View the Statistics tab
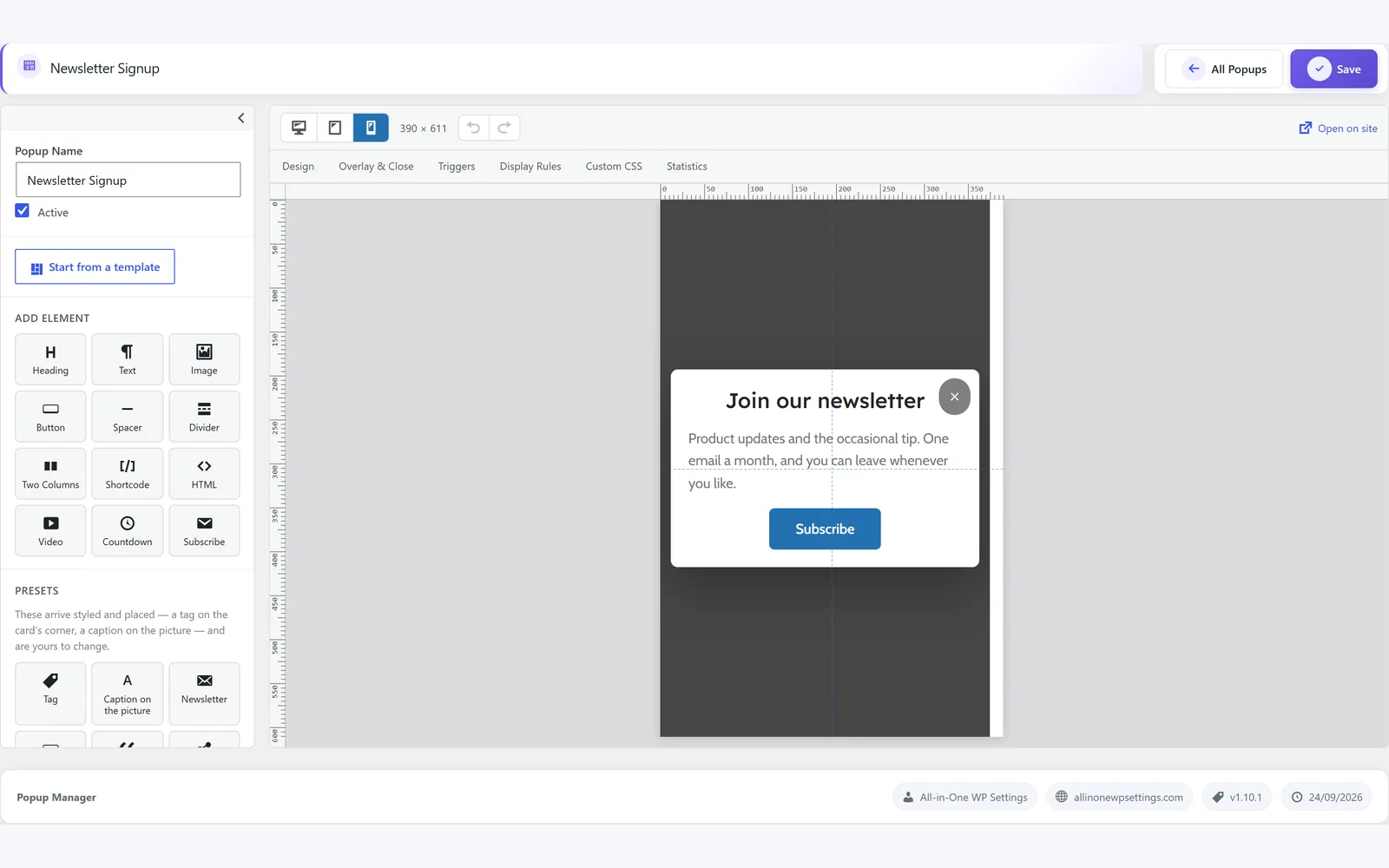 click(x=687, y=167)
